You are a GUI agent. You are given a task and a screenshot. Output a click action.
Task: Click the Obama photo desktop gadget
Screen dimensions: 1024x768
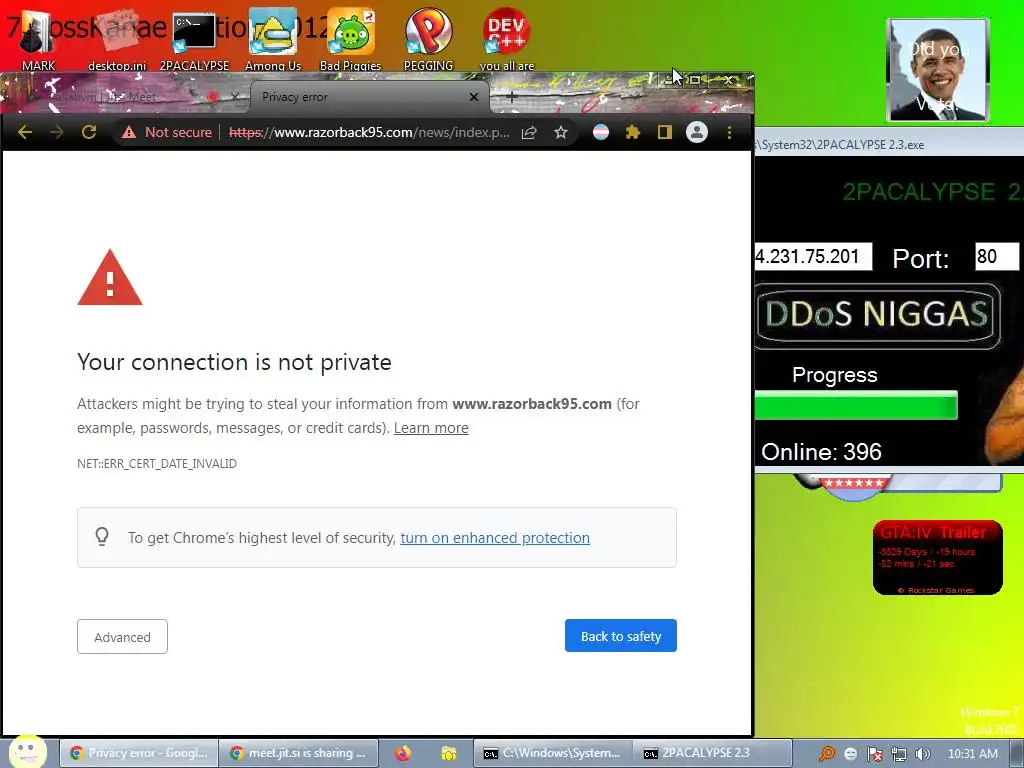pos(938,70)
